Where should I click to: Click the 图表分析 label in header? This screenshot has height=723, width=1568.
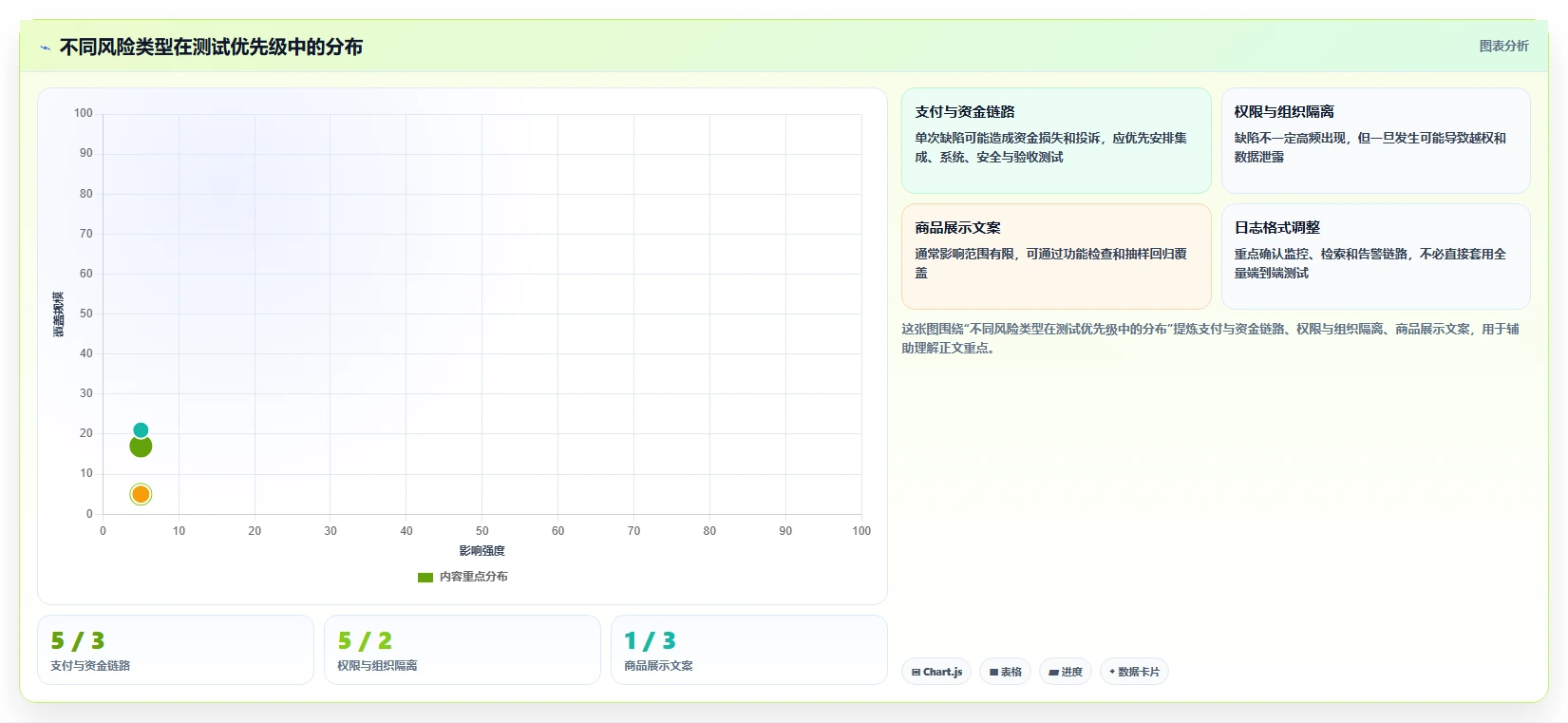click(x=1503, y=46)
